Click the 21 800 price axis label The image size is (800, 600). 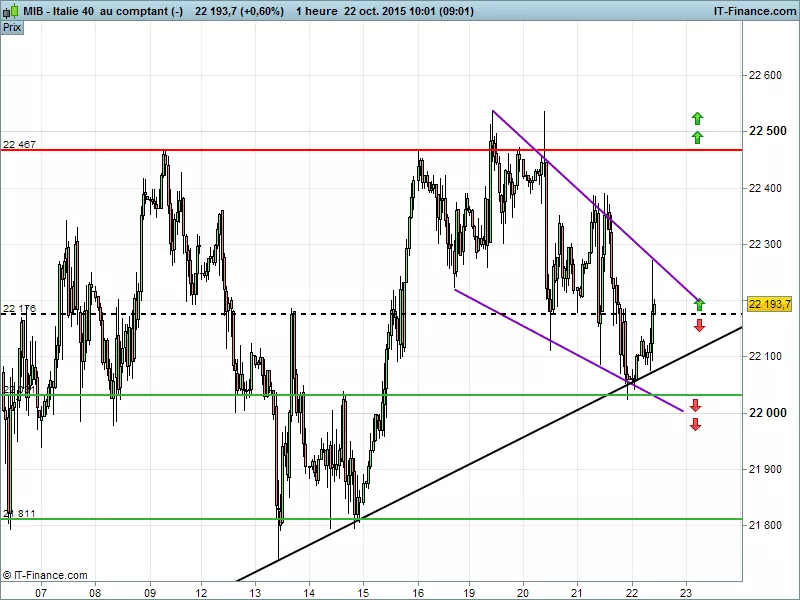click(x=765, y=525)
